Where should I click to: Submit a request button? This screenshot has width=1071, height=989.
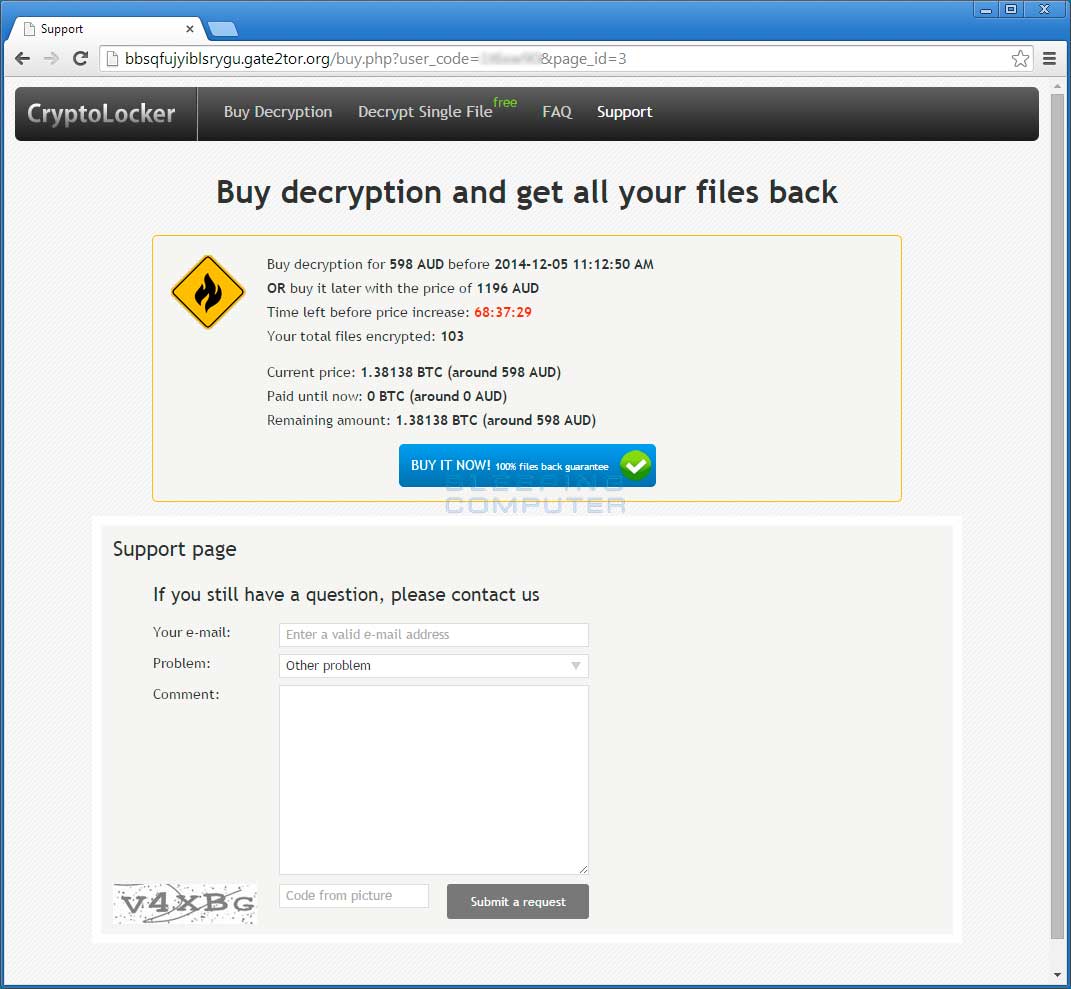518,902
